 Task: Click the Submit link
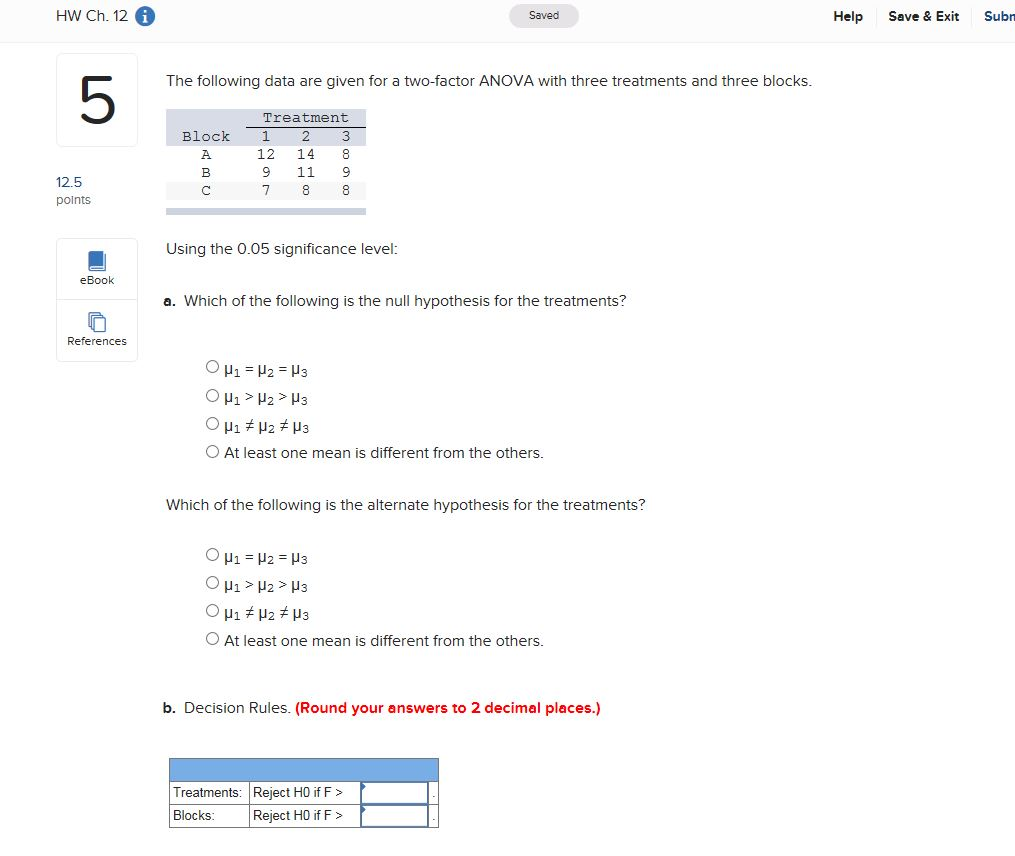point(998,16)
